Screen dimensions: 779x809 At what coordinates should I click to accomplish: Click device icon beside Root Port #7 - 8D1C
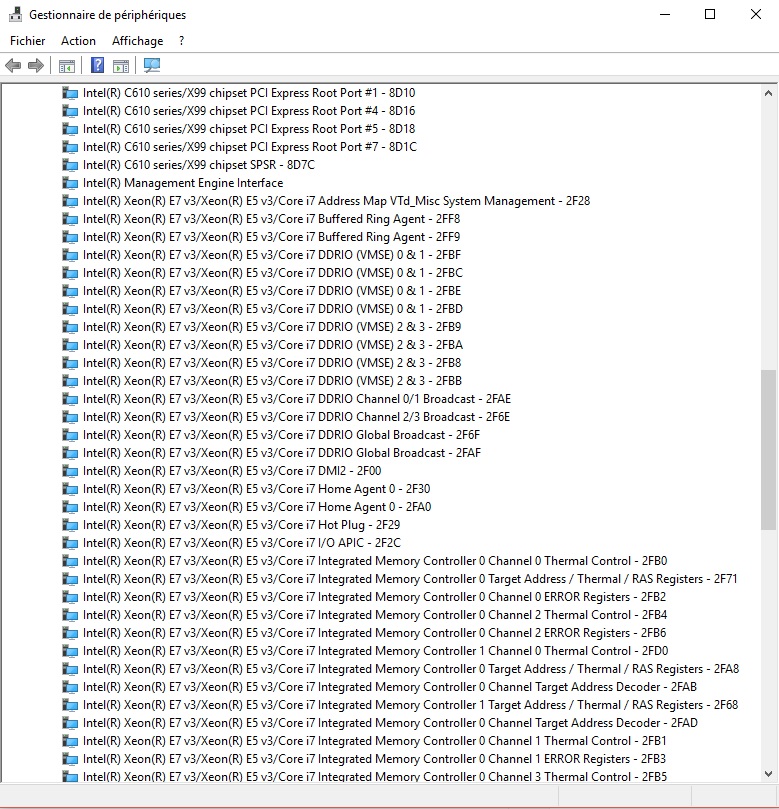pos(70,147)
